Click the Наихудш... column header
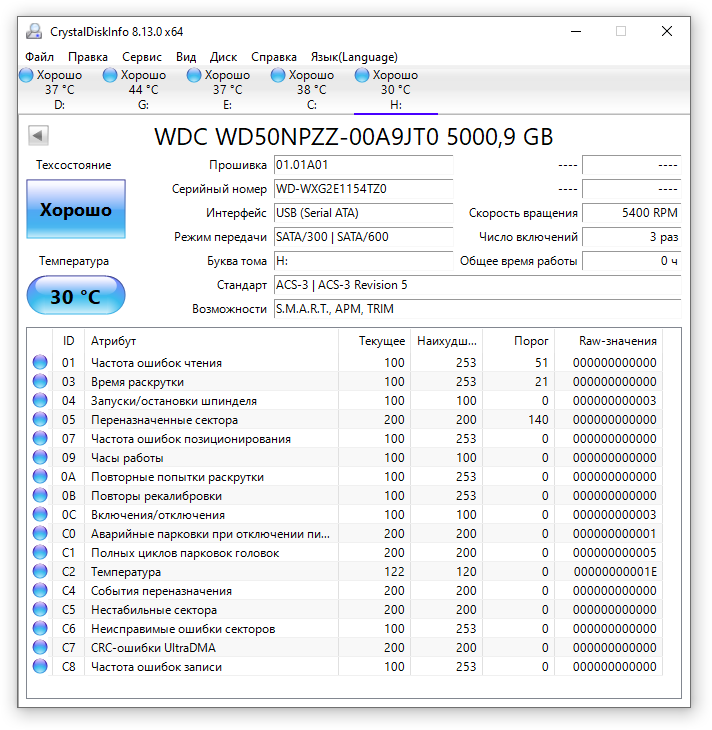The width and height of the screenshot is (712, 730). [447, 341]
